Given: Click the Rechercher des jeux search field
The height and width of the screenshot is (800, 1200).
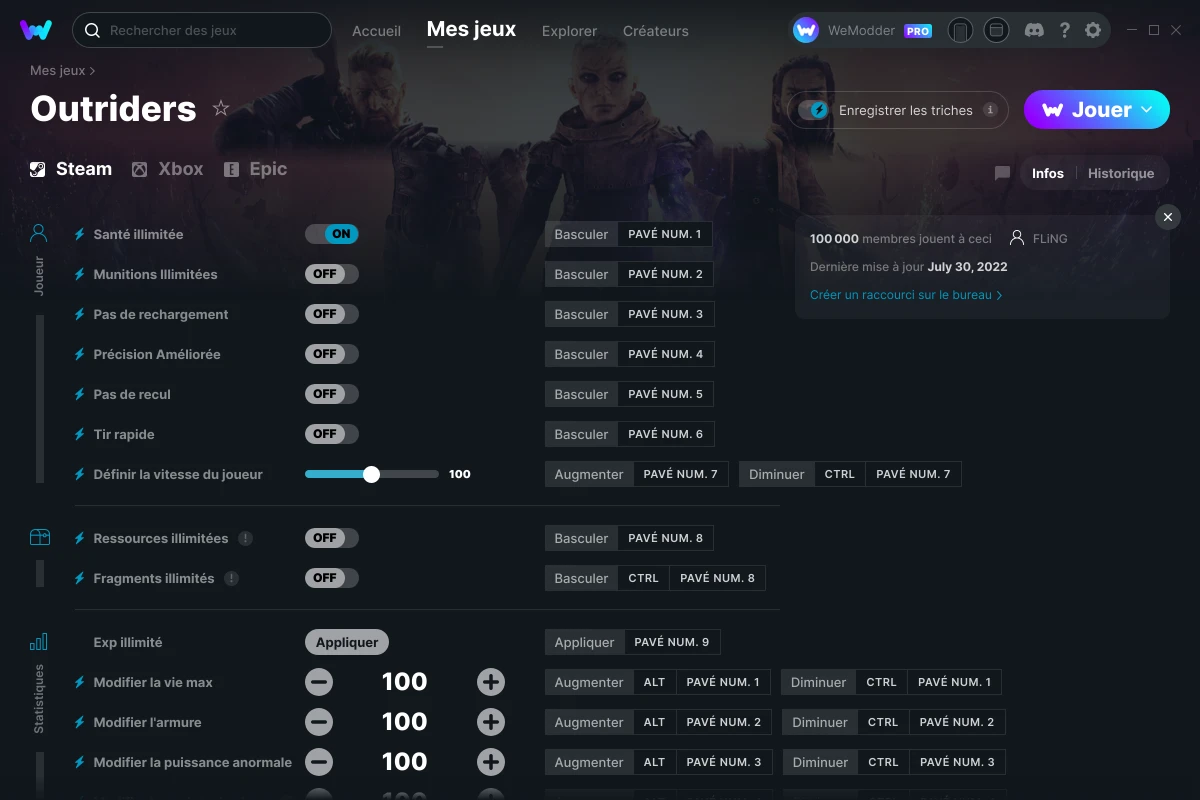Looking at the screenshot, I should pyautogui.click(x=202, y=30).
